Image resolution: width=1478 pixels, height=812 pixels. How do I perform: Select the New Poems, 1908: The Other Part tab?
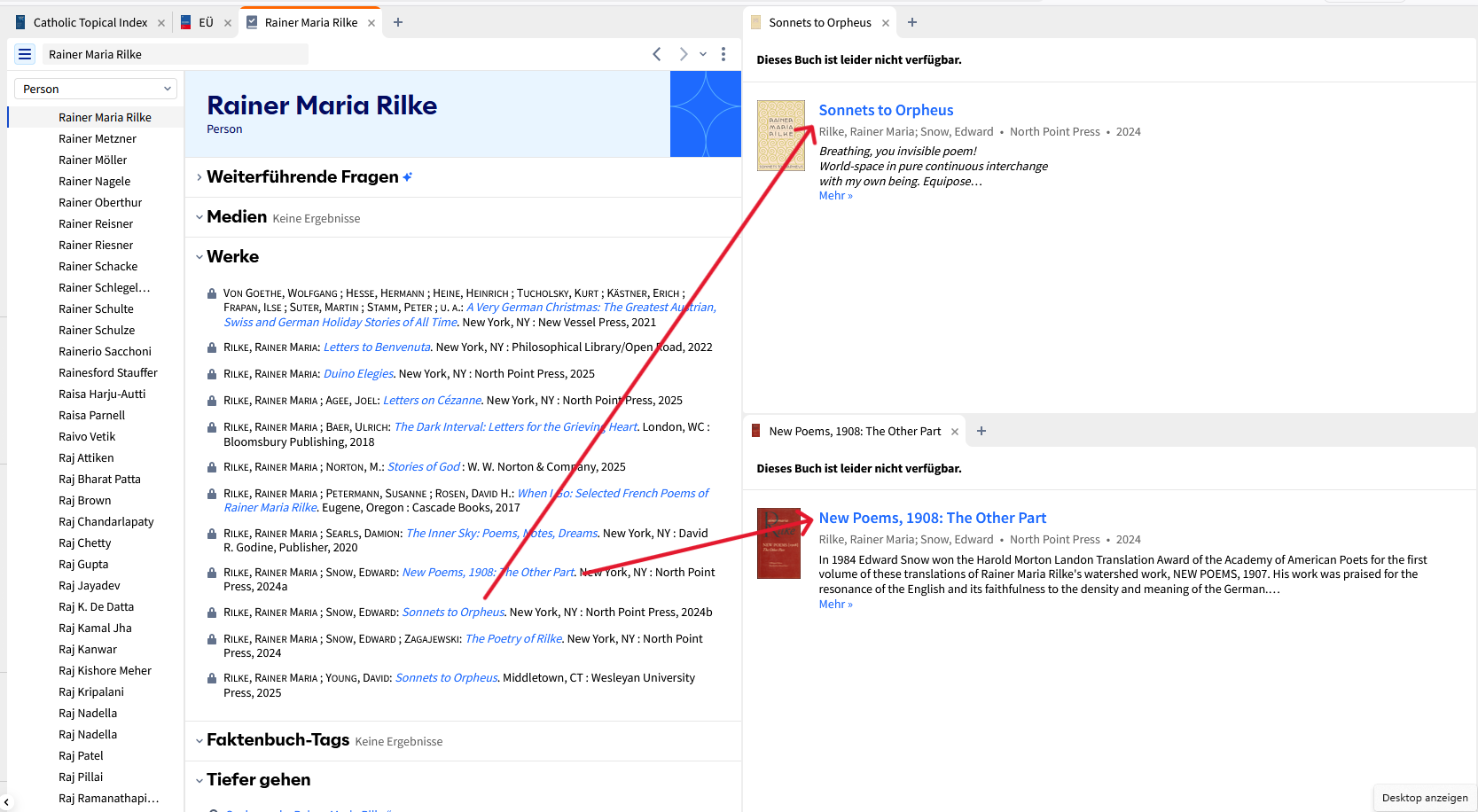pos(854,431)
